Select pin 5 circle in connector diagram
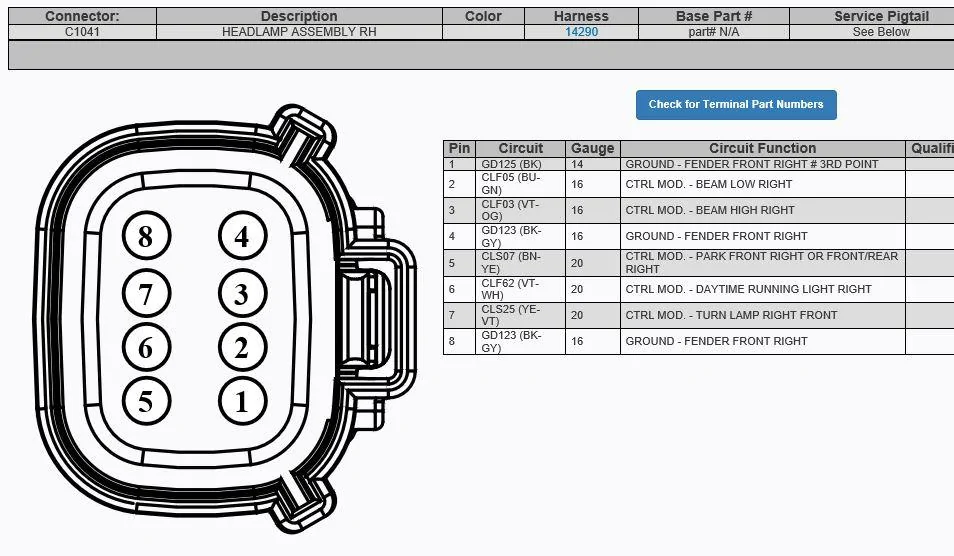 (x=146, y=401)
